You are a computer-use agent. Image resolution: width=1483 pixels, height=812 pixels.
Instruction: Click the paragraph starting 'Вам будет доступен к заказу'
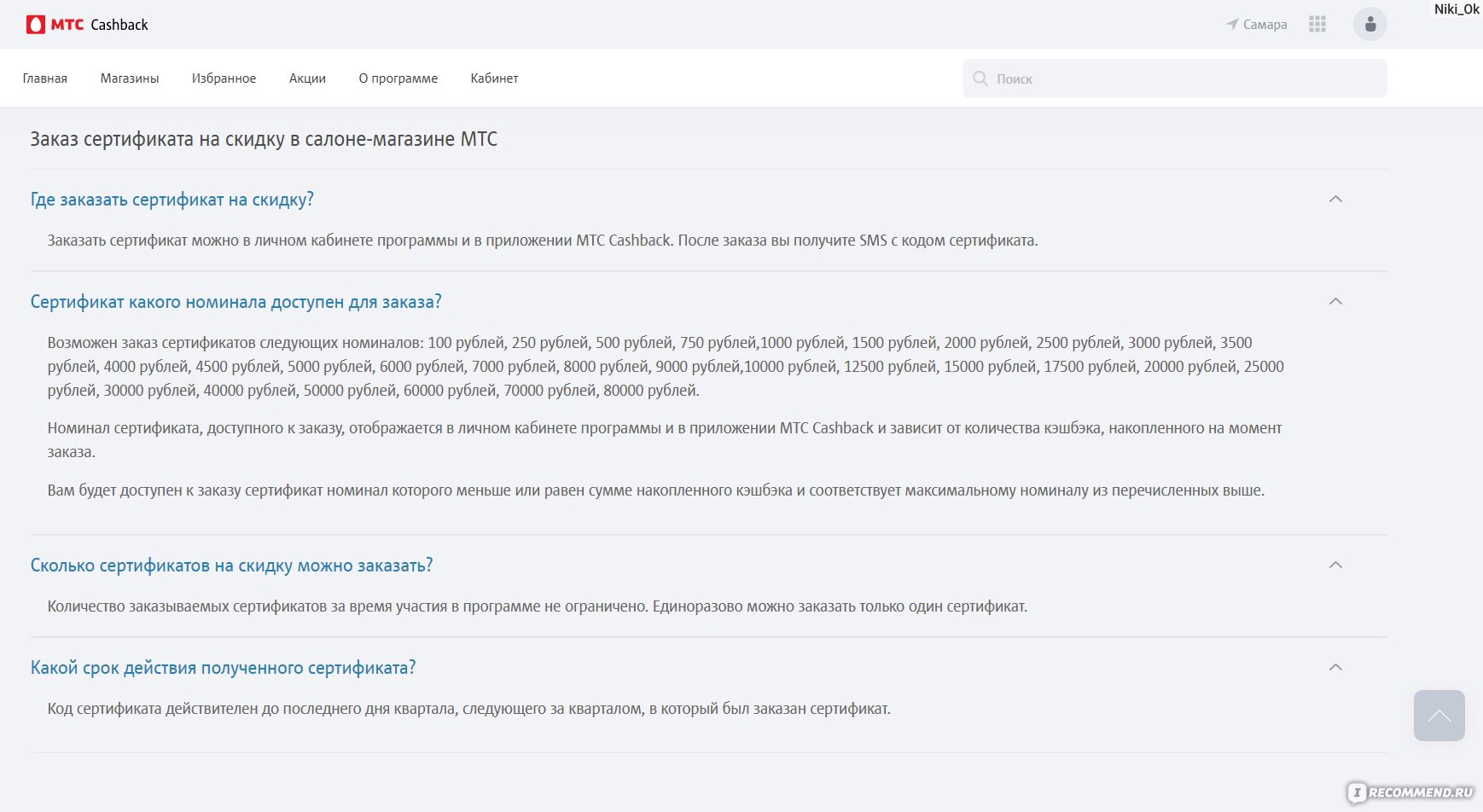(656, 490)
